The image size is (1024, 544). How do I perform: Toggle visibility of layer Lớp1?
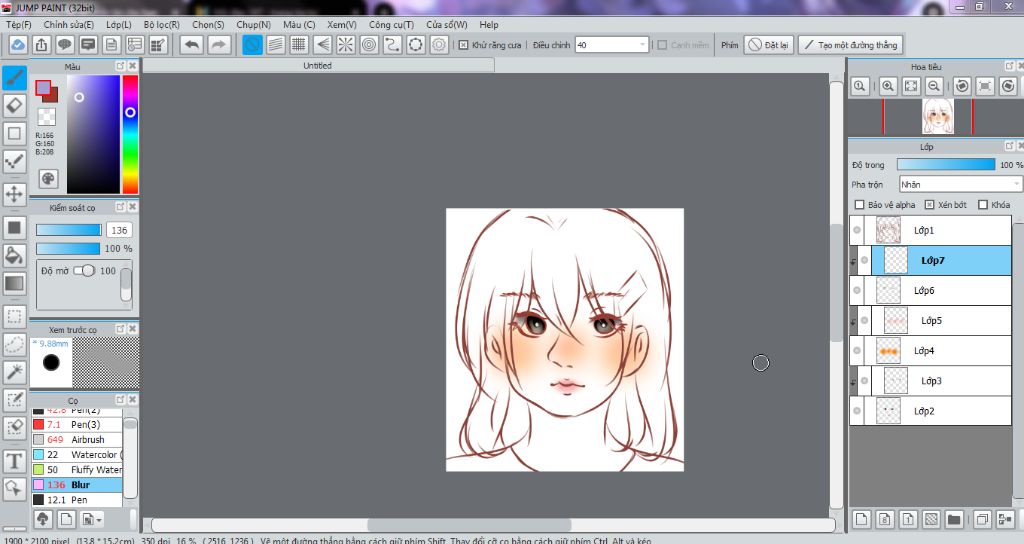(857, 230)
